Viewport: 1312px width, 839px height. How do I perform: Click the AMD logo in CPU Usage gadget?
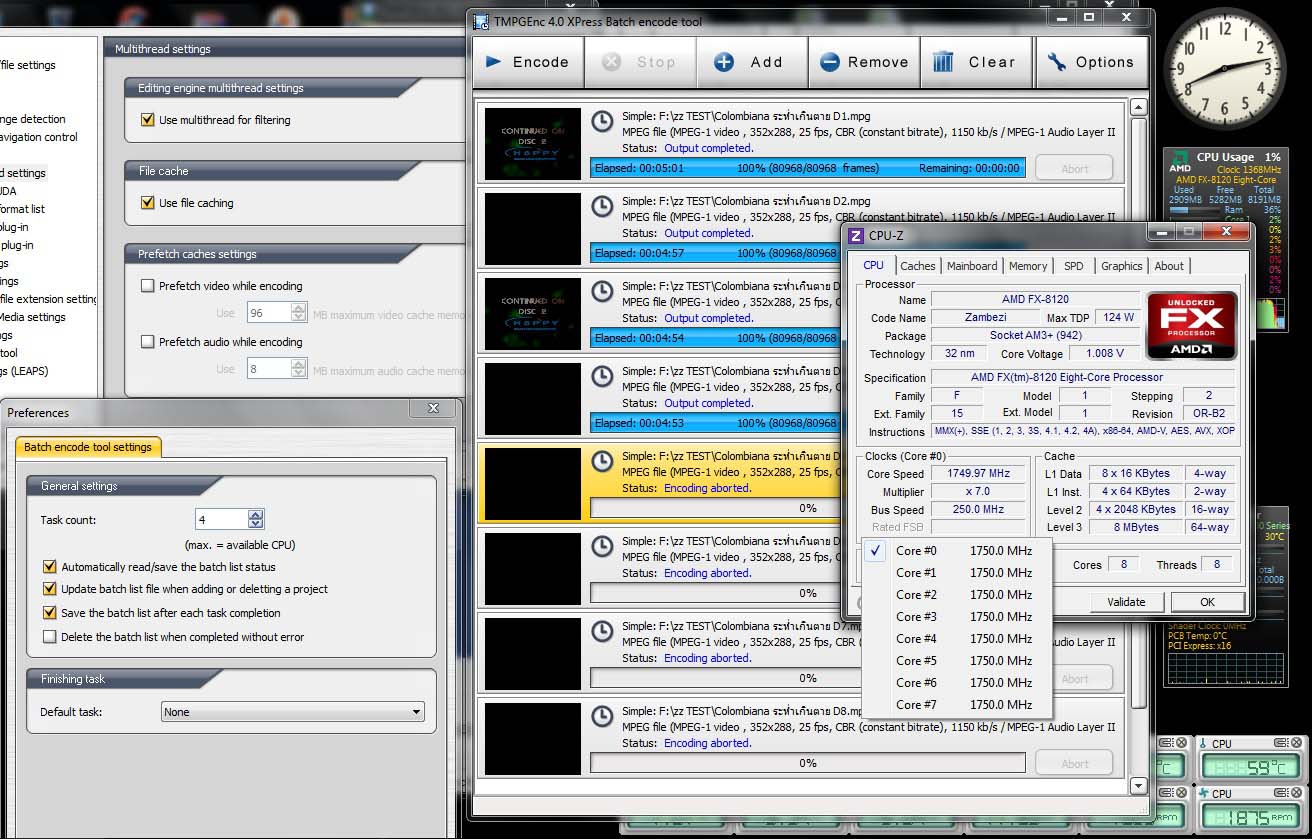pos(1180,163)
